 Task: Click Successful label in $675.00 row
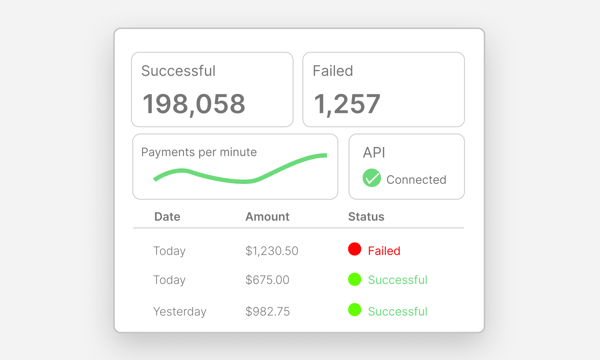pyautogui.click(x=398, y=280)
